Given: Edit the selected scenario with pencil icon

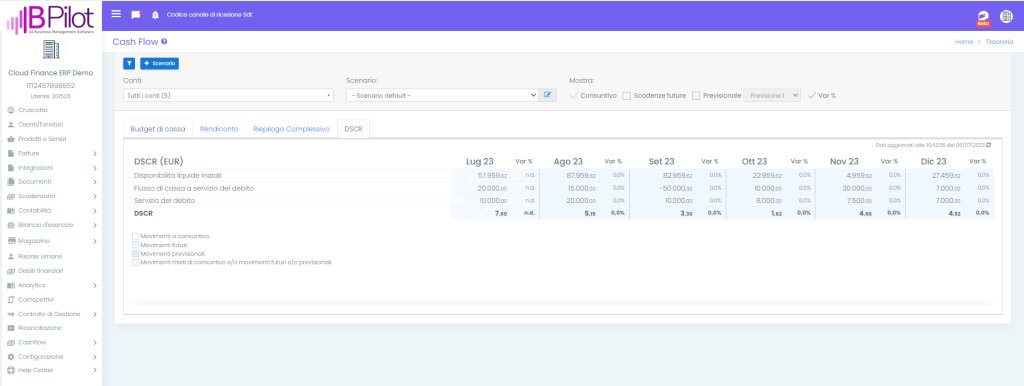Looking at the screenshot, I should coord(547,95).
